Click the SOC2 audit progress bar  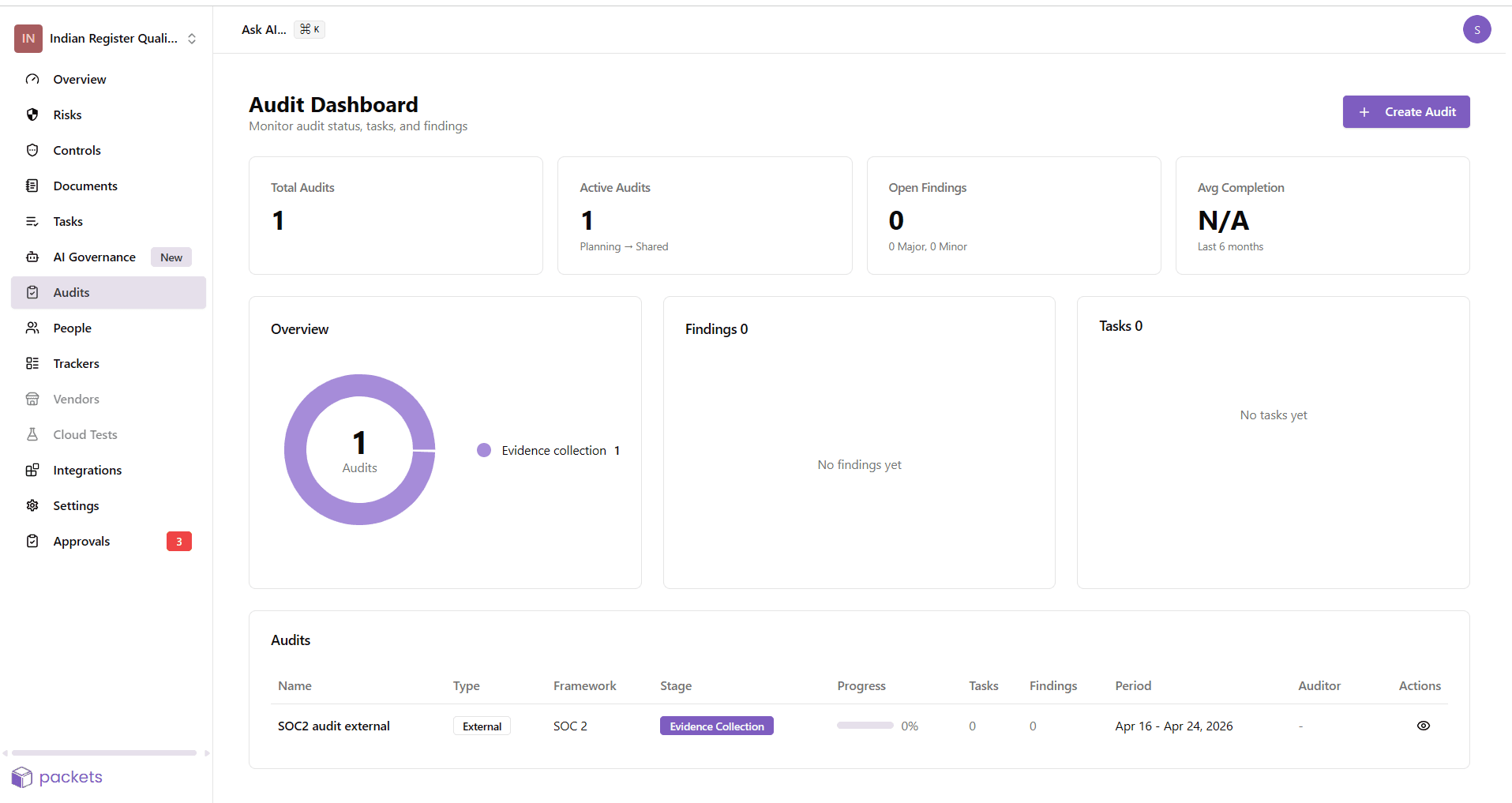click(x=865, y=725)
